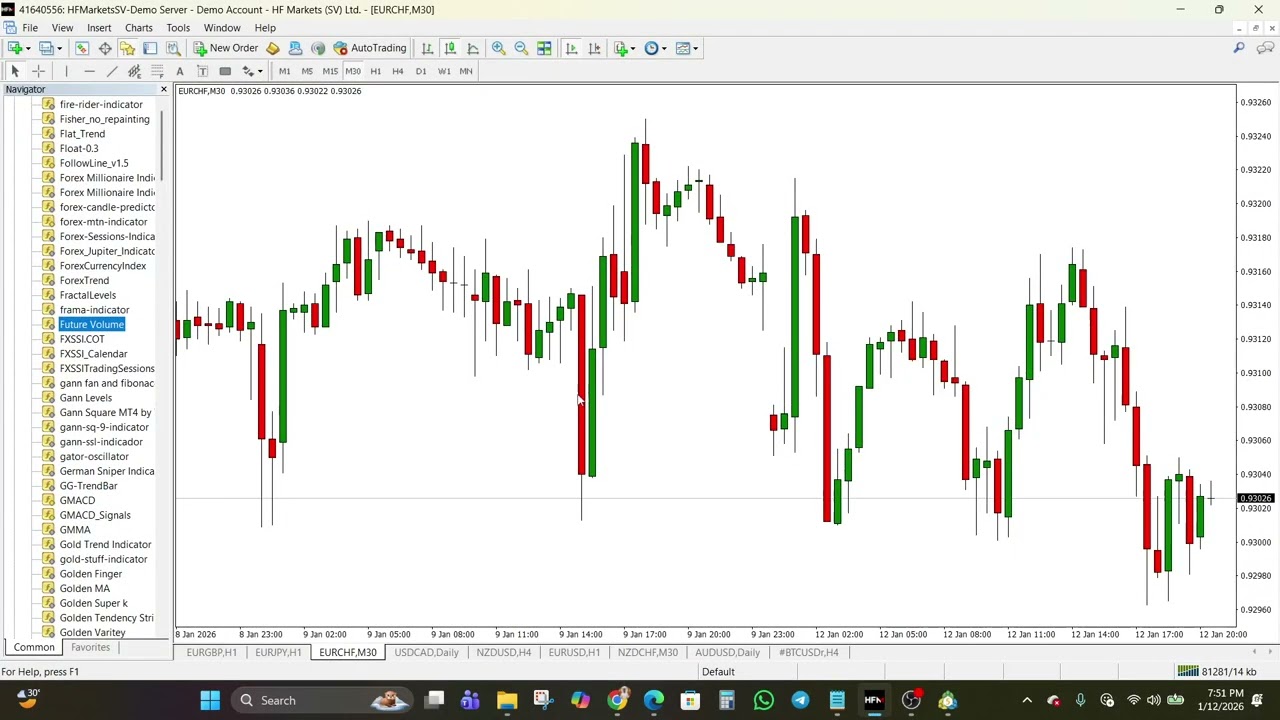Open the Insert menu
Image resolution: width=1280 pixels, height=720 pixels.
tap(99, 28)
